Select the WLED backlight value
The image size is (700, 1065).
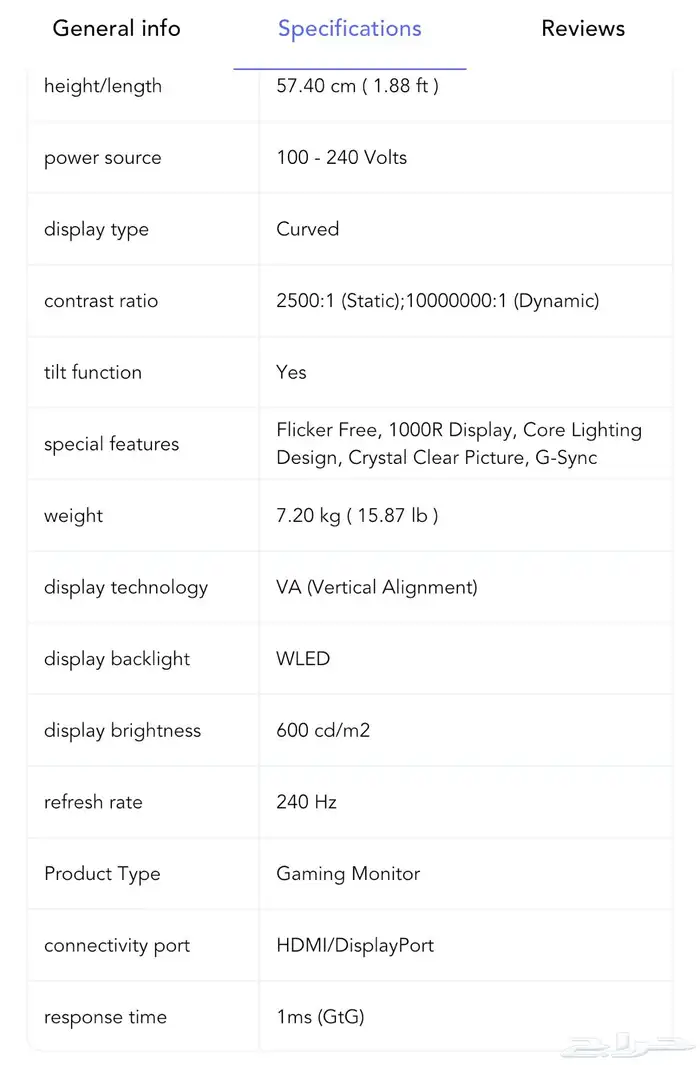(x=302, y=659)
